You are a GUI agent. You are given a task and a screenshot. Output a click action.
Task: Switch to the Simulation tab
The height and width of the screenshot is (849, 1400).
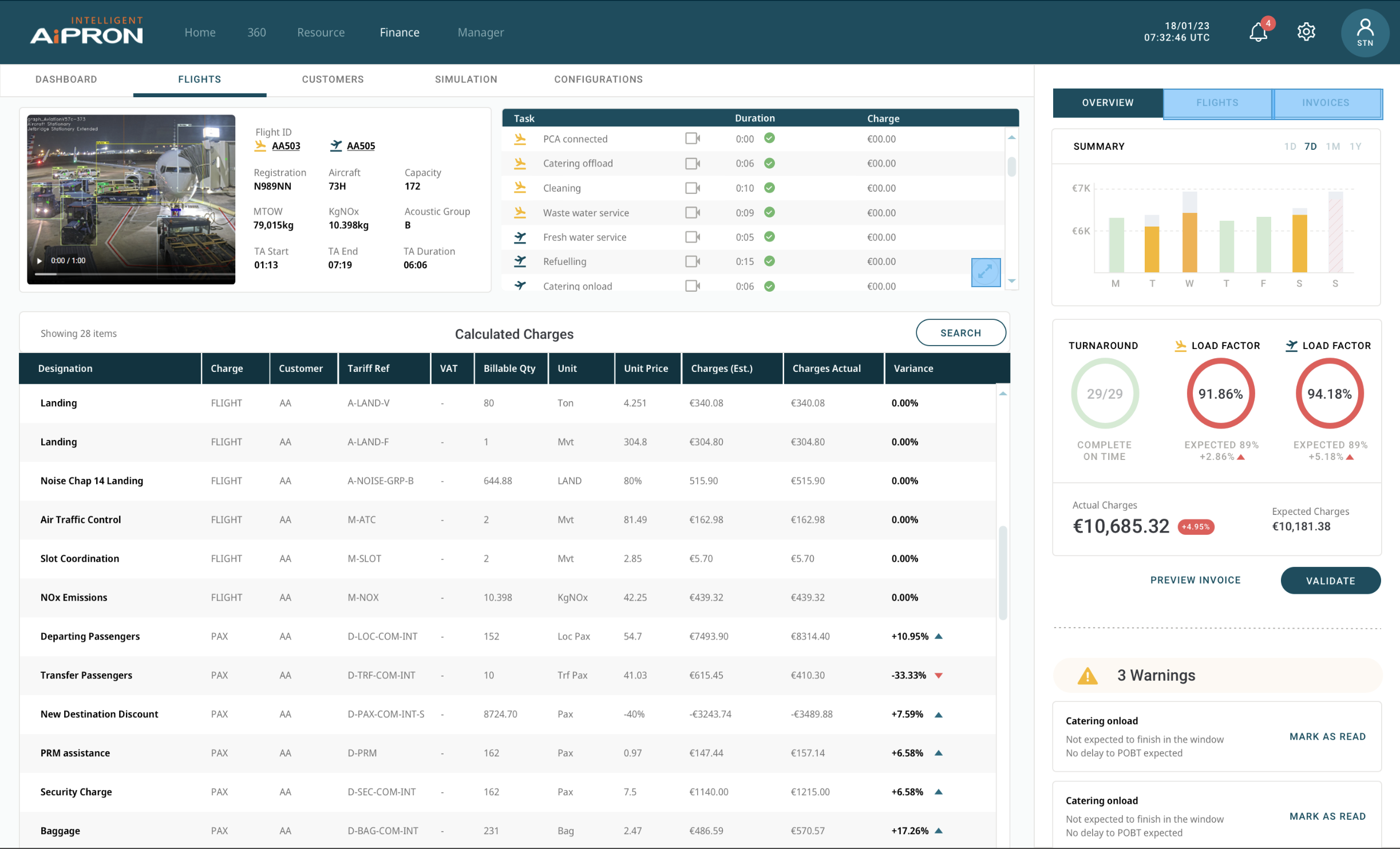(x=465, y=80)
